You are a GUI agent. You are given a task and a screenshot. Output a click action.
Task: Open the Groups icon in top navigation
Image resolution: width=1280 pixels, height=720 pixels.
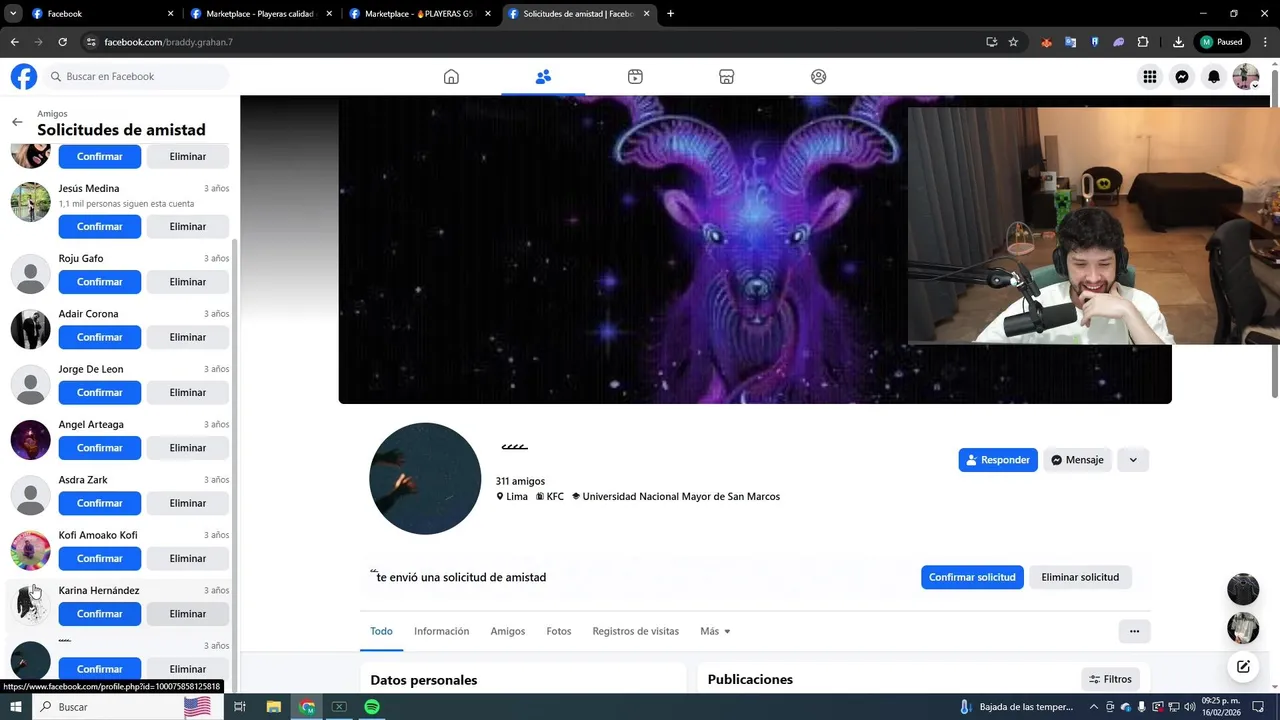click(x=819, y=77)
